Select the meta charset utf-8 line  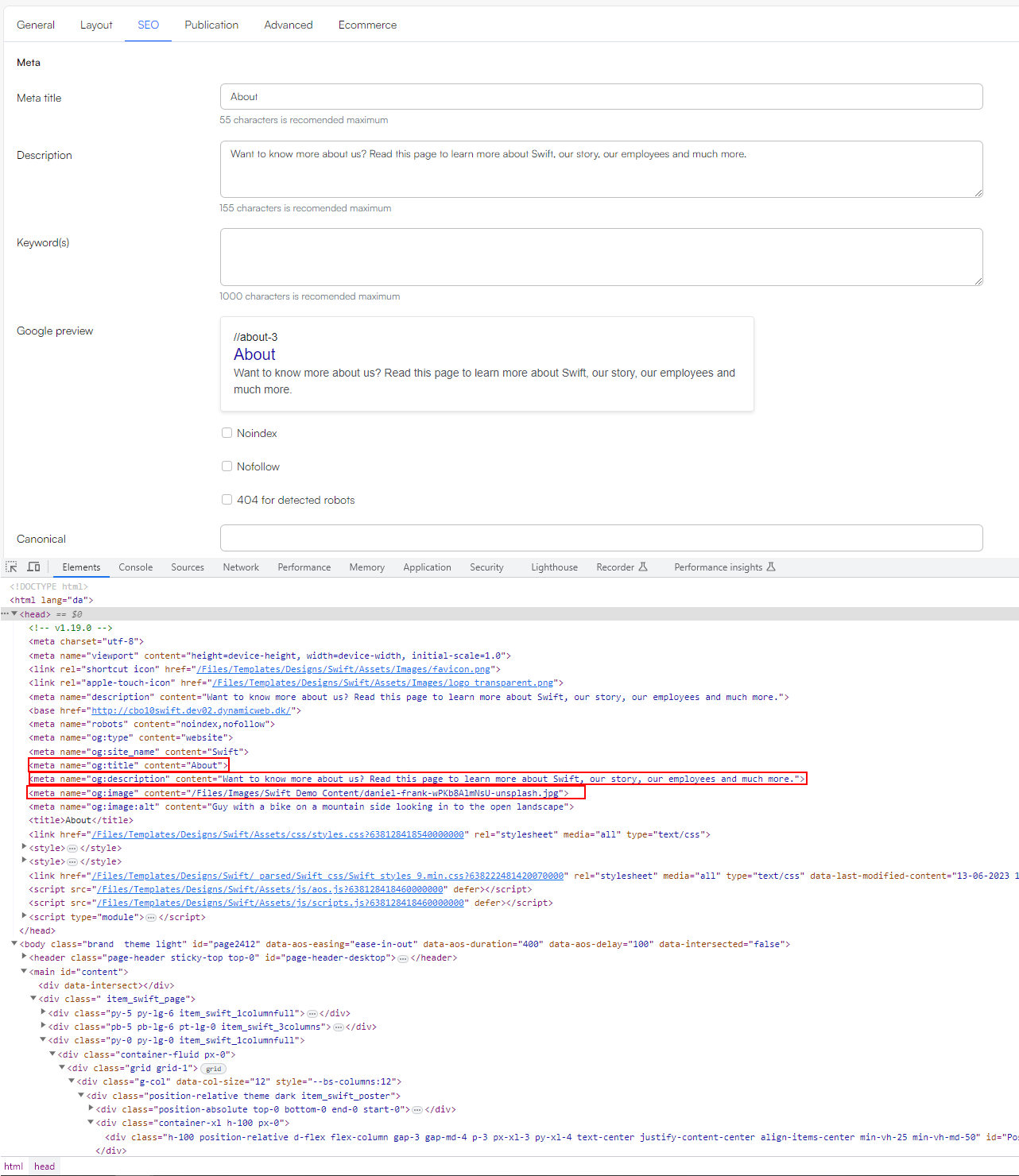(x=87, y=641)
